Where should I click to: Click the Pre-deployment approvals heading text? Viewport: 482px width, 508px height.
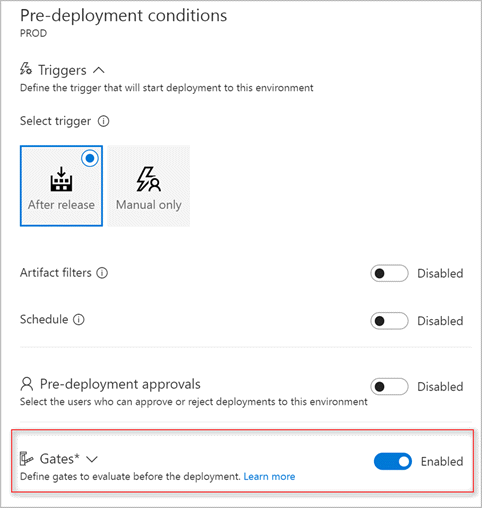point(120,384)
